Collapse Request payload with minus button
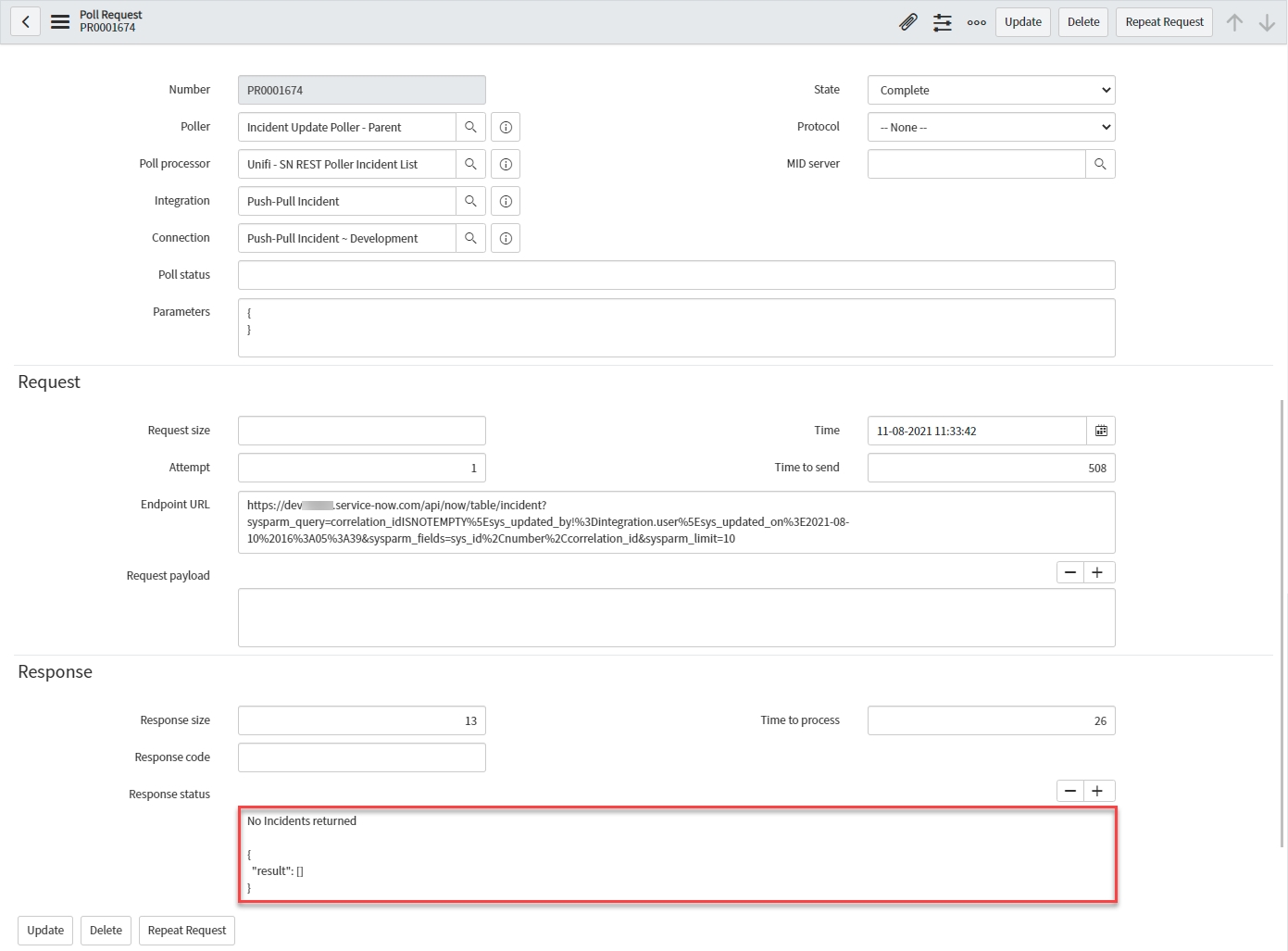 point(1070,572)
